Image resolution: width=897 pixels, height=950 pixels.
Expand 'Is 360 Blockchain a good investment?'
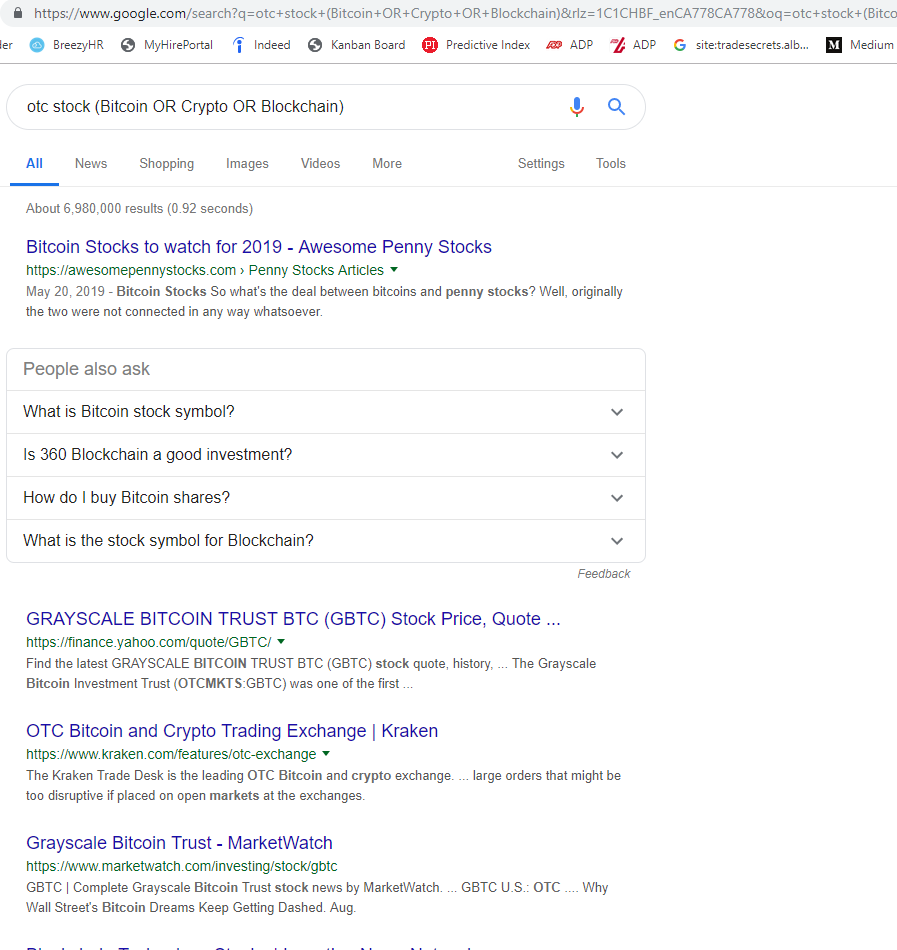[x=326, y=455]
